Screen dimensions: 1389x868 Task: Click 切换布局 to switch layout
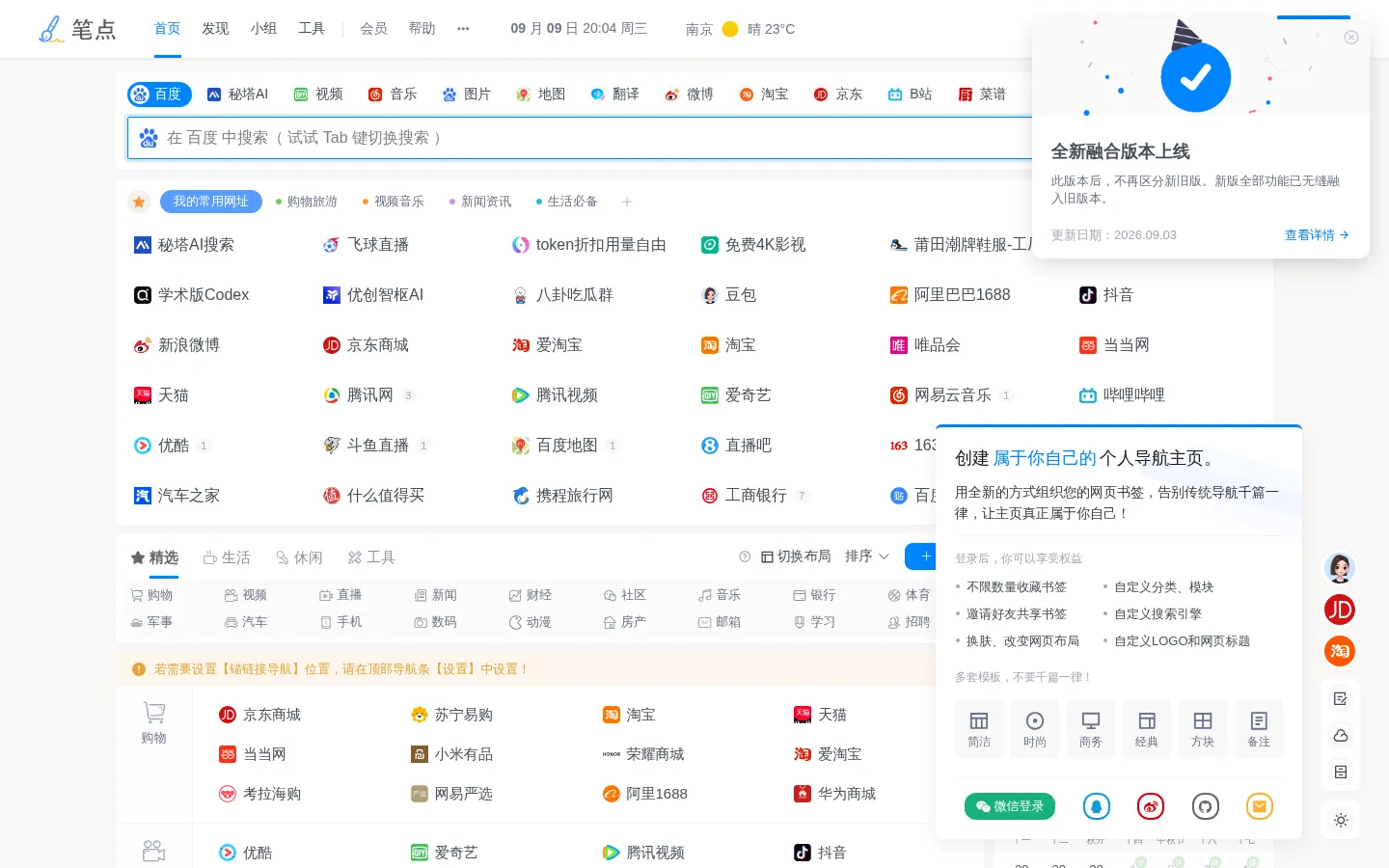796,556
